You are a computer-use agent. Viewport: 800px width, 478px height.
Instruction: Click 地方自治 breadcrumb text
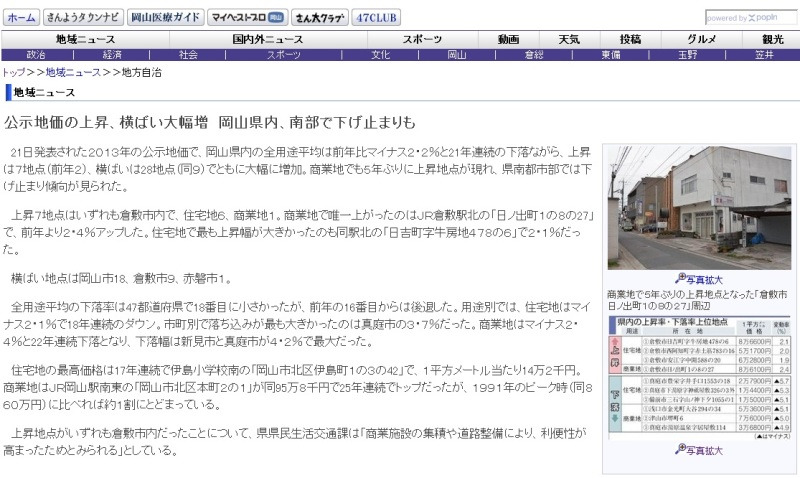click(x=141, y=72)
